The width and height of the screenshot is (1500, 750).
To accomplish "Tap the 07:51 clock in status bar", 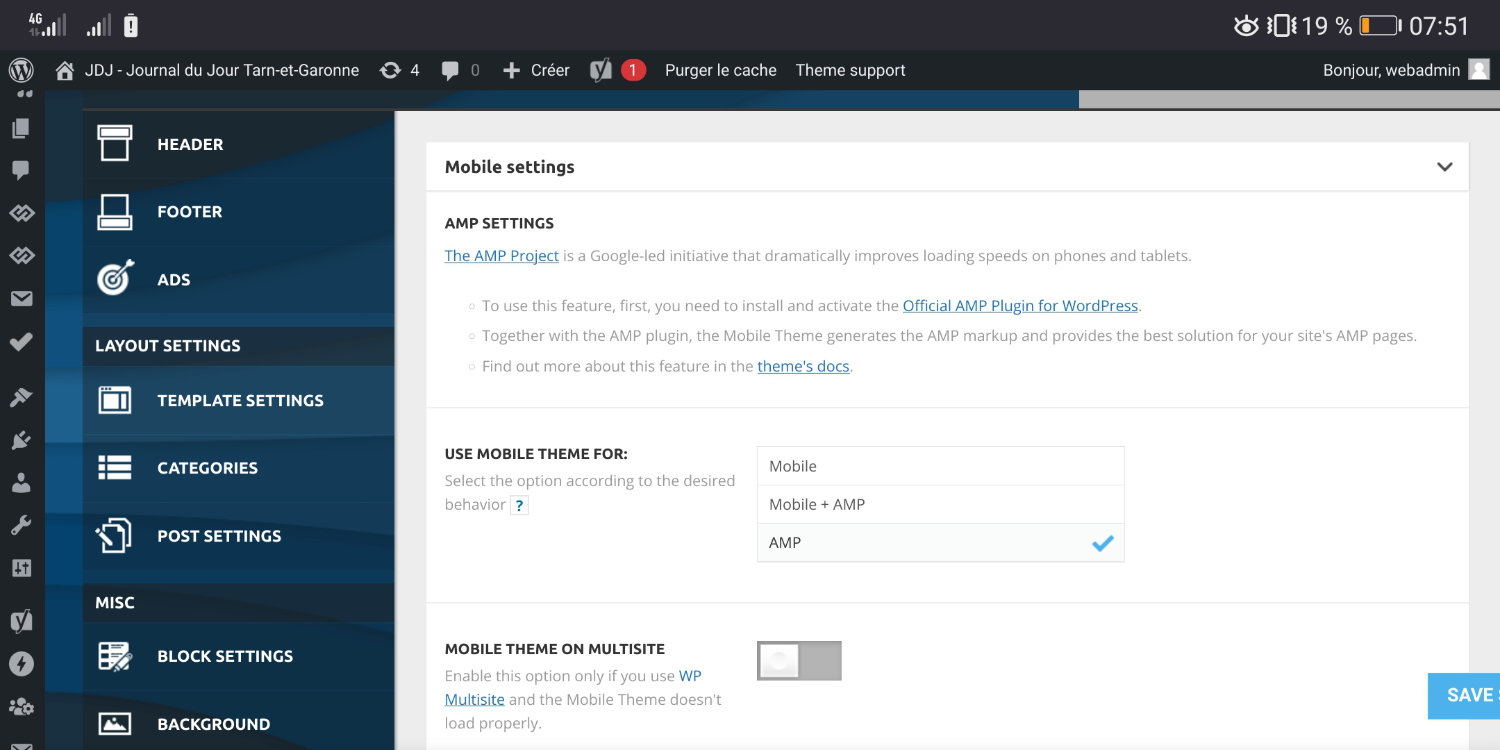I will (1439, 26).
